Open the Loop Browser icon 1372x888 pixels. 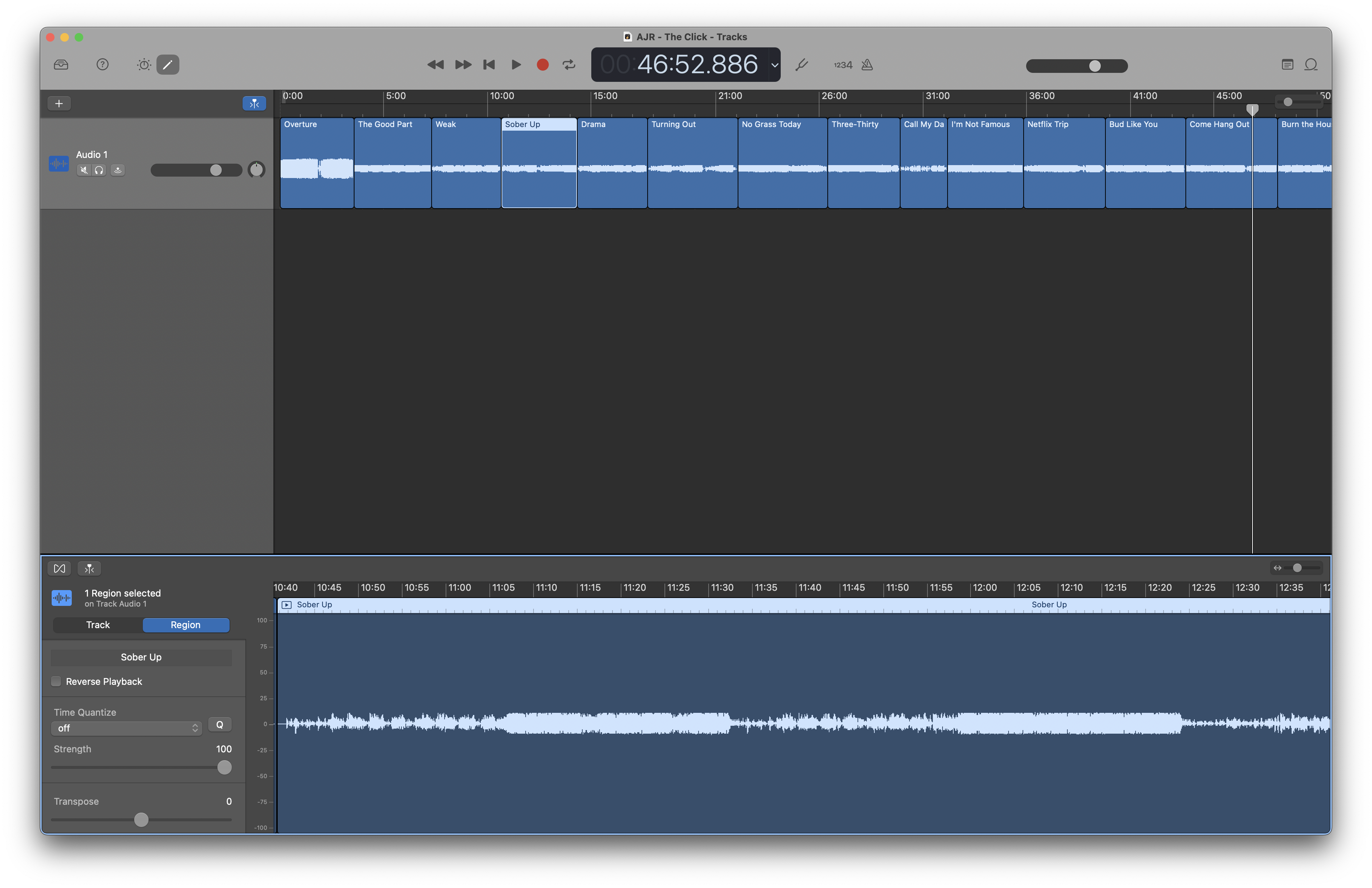(1311, 65)
